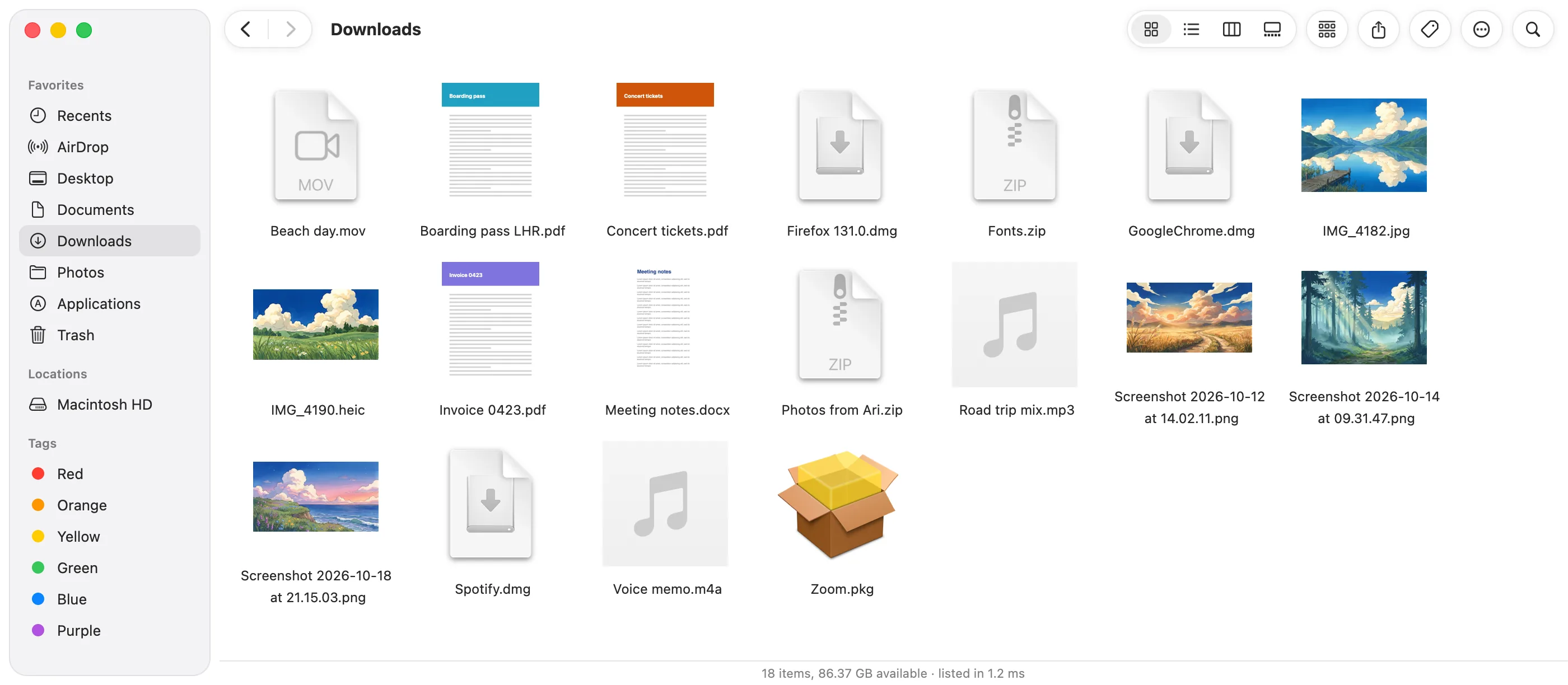Select the GoogleChrome.dmg icon
The width and height of the screenshot is (1568, 685).
(x=1189, y=146)
